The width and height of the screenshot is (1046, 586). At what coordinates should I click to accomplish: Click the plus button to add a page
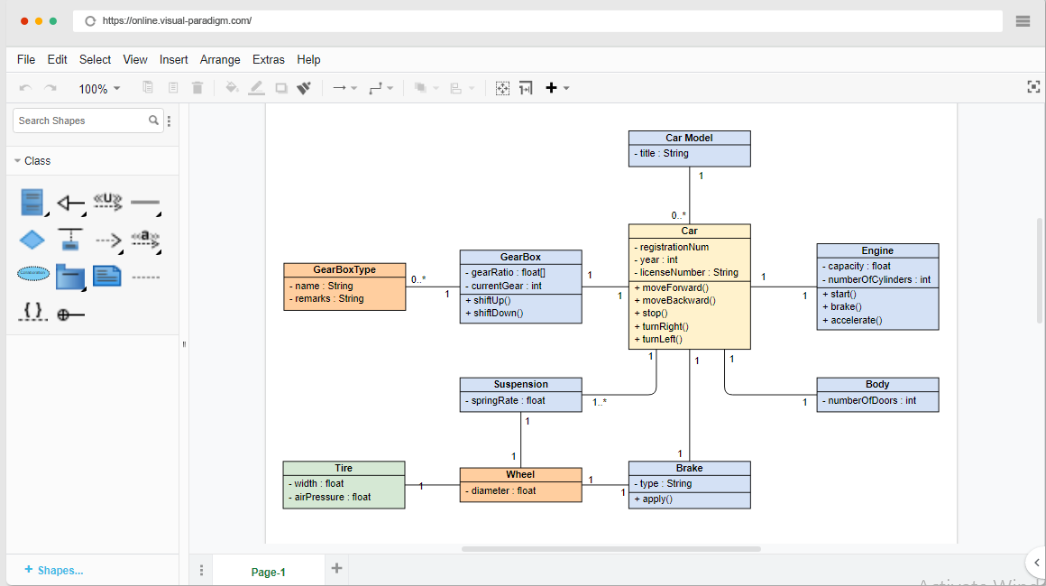click(336, 567)
